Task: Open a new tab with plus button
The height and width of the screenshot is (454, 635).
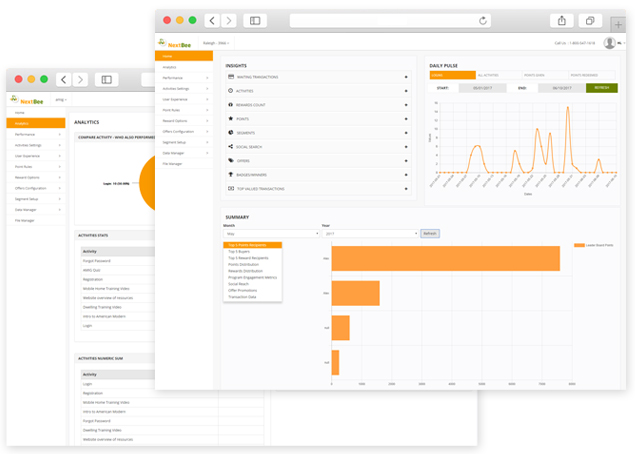Action: click(618, 25)
